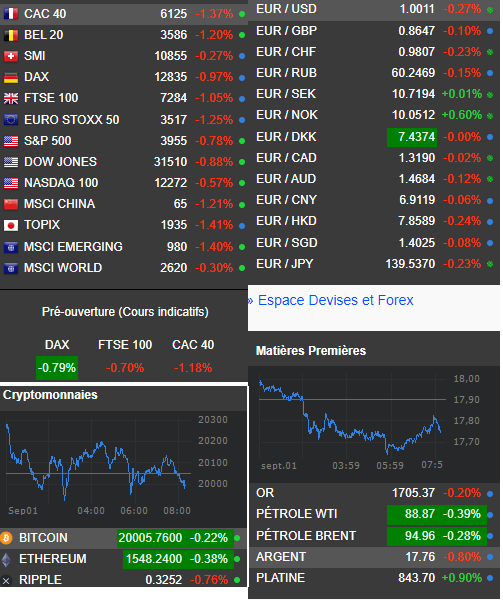The width and height of the screenshot is (503, 600).
Task: Select the BITCOIN row
Action: coord(123,538)
